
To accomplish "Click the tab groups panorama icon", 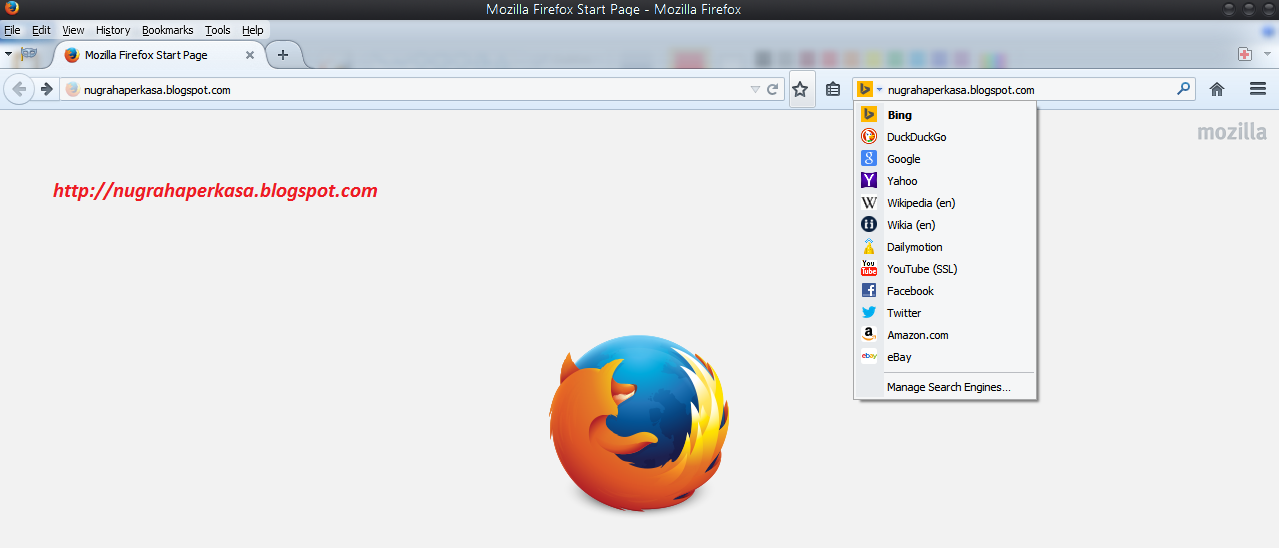I will [28, 53].
